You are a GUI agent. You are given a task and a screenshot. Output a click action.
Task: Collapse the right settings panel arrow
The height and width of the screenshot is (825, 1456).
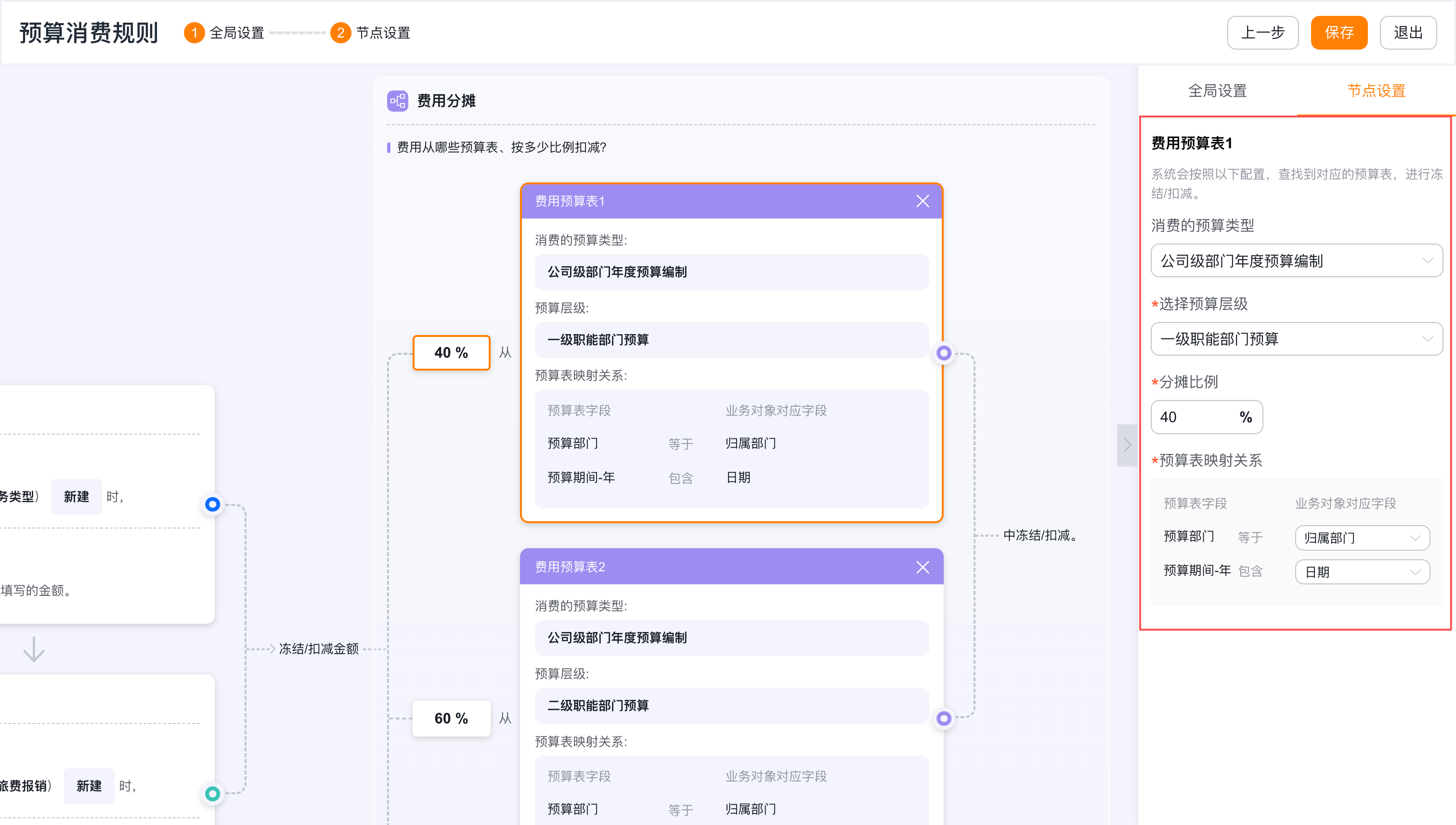coord(1127,445)
